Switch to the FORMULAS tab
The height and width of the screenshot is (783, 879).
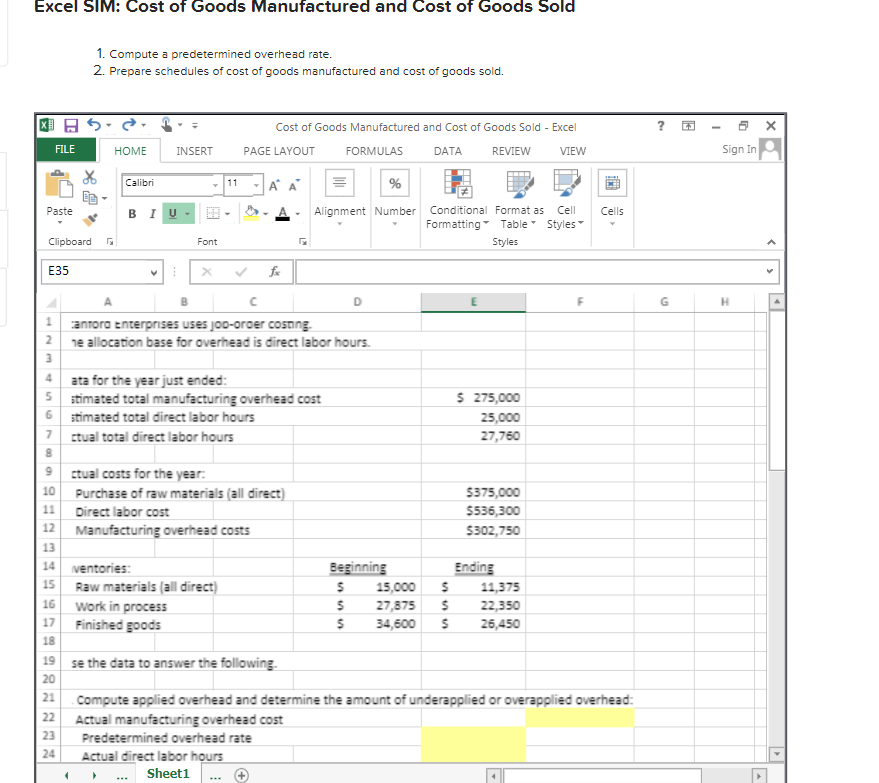pyautogui.click(x=374, y=151)
